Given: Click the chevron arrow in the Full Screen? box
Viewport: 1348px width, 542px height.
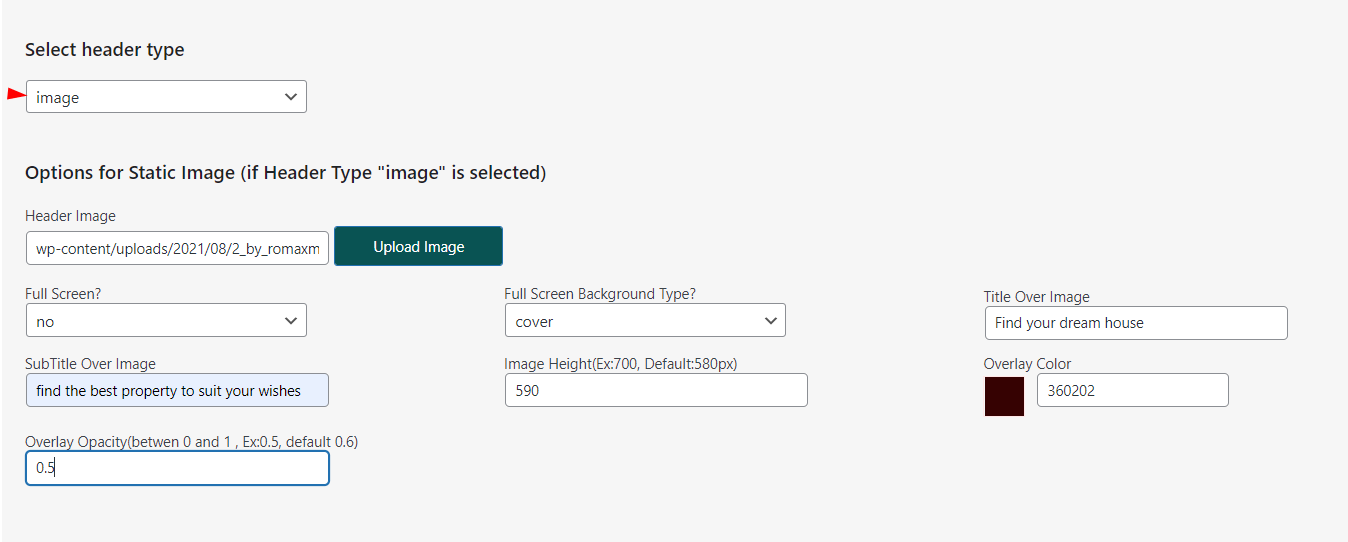Looking at the screenshot, I should tap(291, 321).
